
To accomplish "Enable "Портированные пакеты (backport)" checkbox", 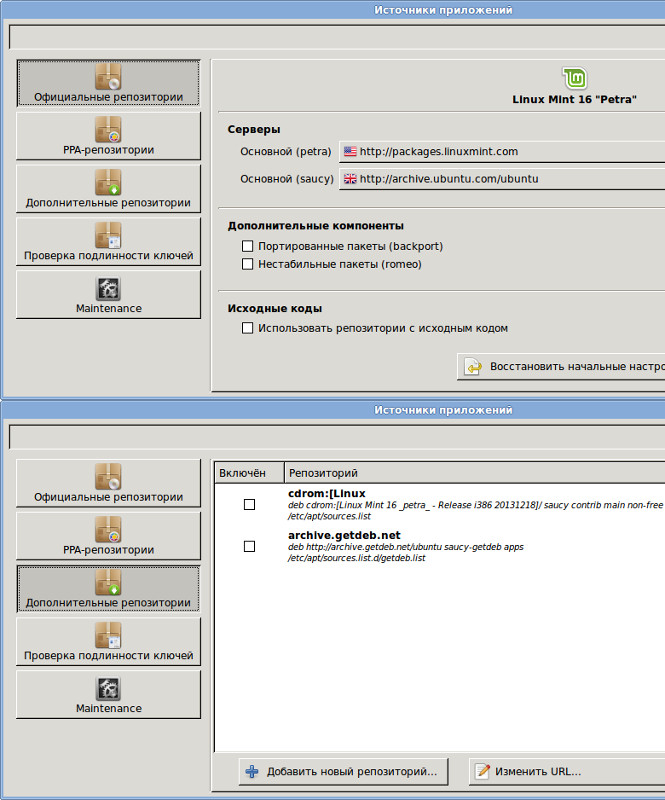I will point(248,246).
